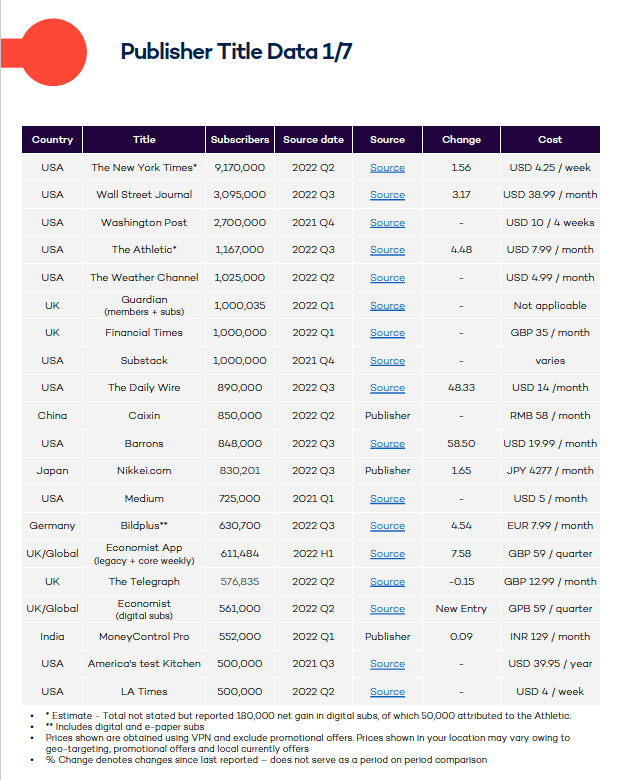Open the Bildplus Source link
Screen dimensions: 617x780
click(x=387, y=526)
